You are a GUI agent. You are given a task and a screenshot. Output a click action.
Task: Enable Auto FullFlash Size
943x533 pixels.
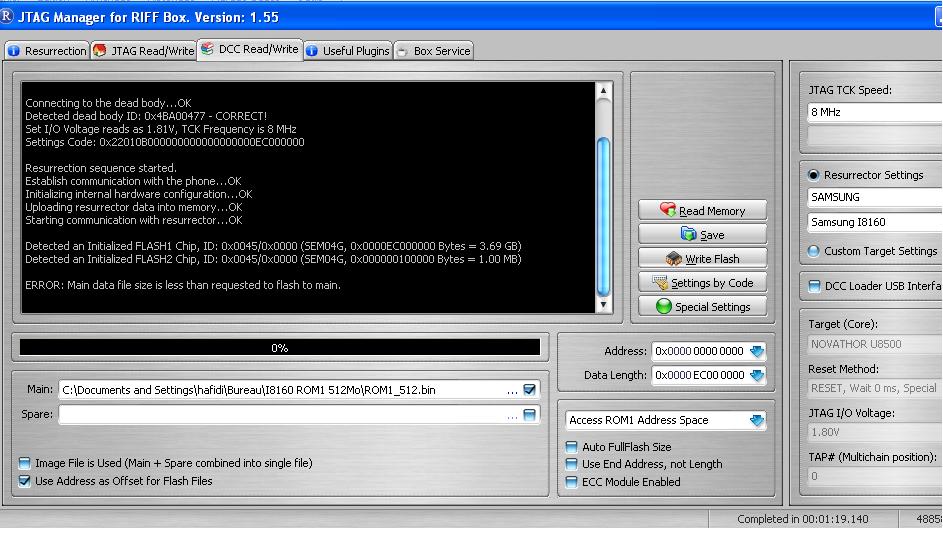(571, 447)
